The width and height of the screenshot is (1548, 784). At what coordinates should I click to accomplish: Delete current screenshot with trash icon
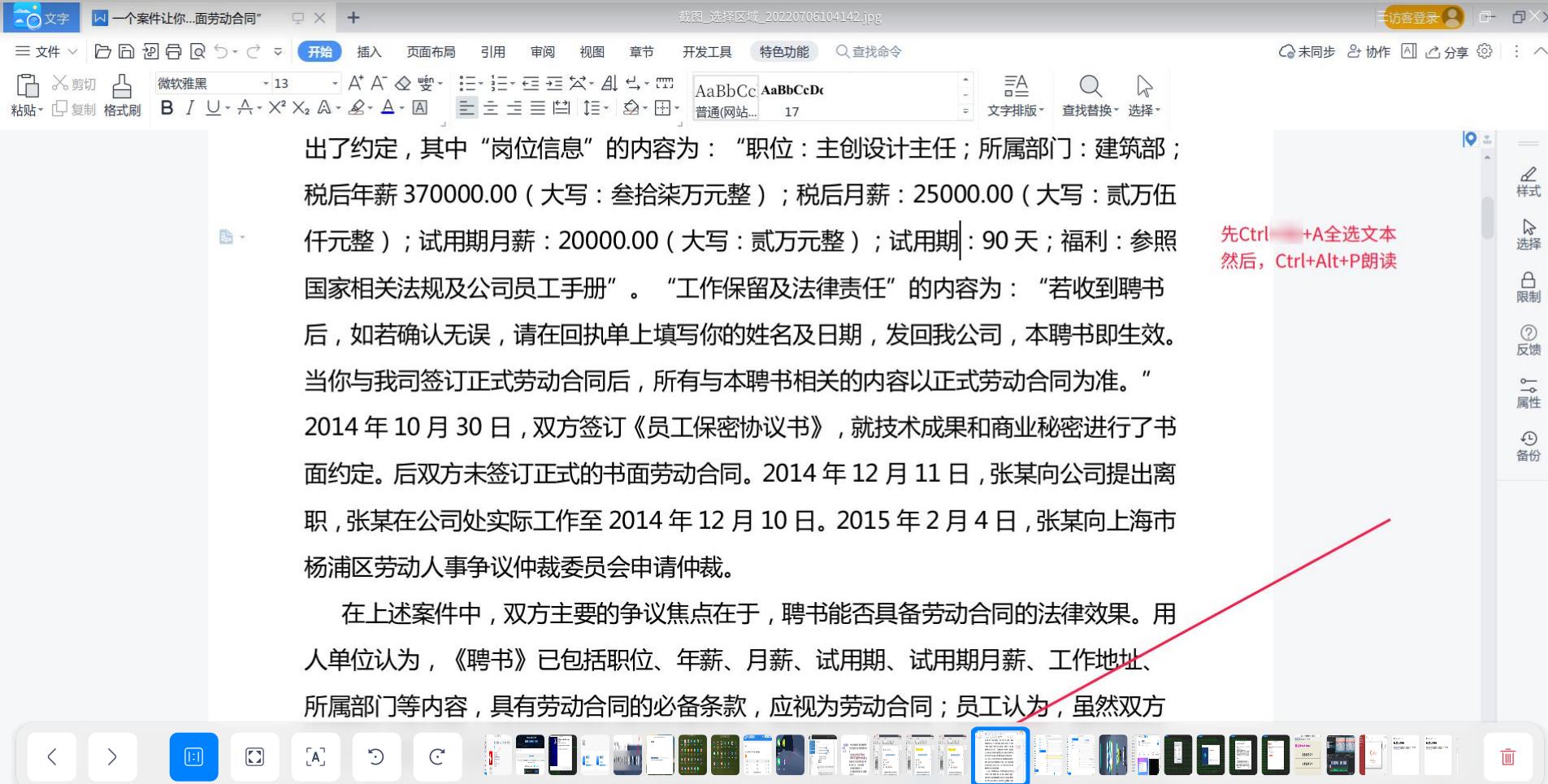coord(1509,756)
